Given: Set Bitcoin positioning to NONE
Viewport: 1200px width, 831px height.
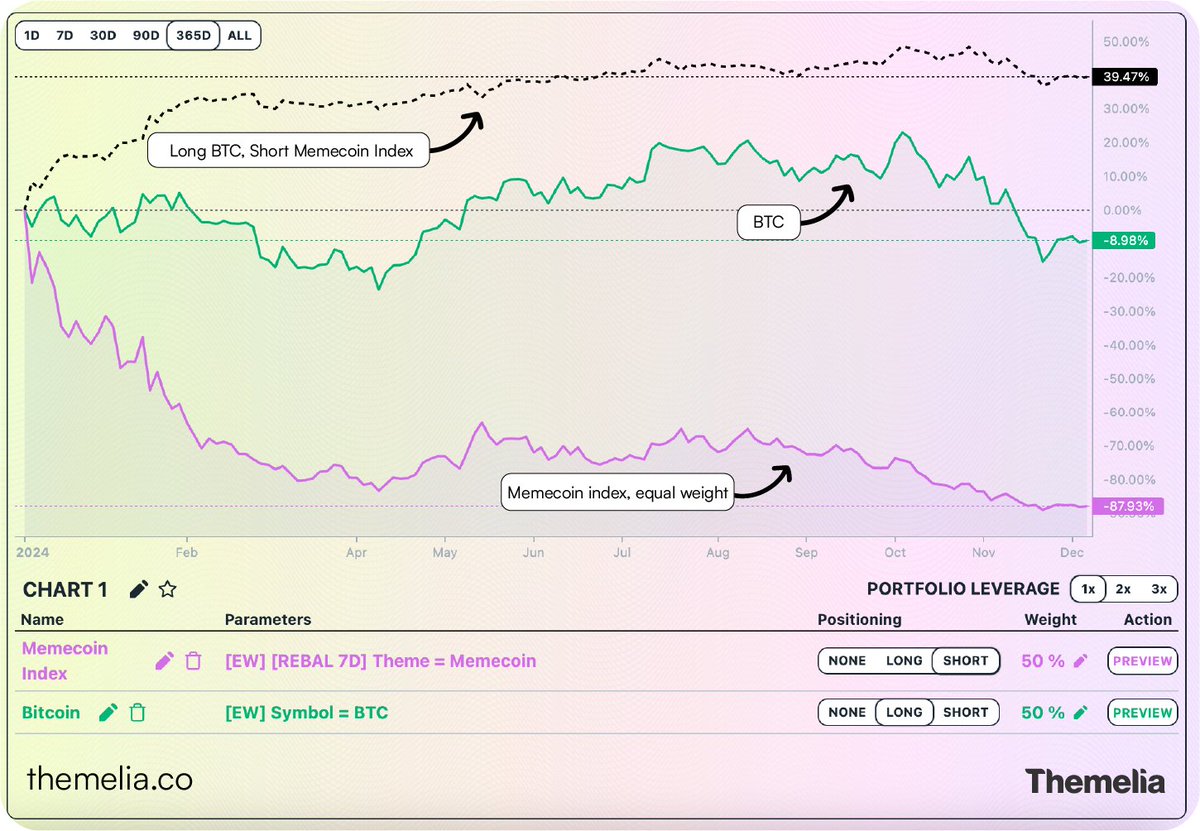Looking at the screenshot, I should 847,713.
